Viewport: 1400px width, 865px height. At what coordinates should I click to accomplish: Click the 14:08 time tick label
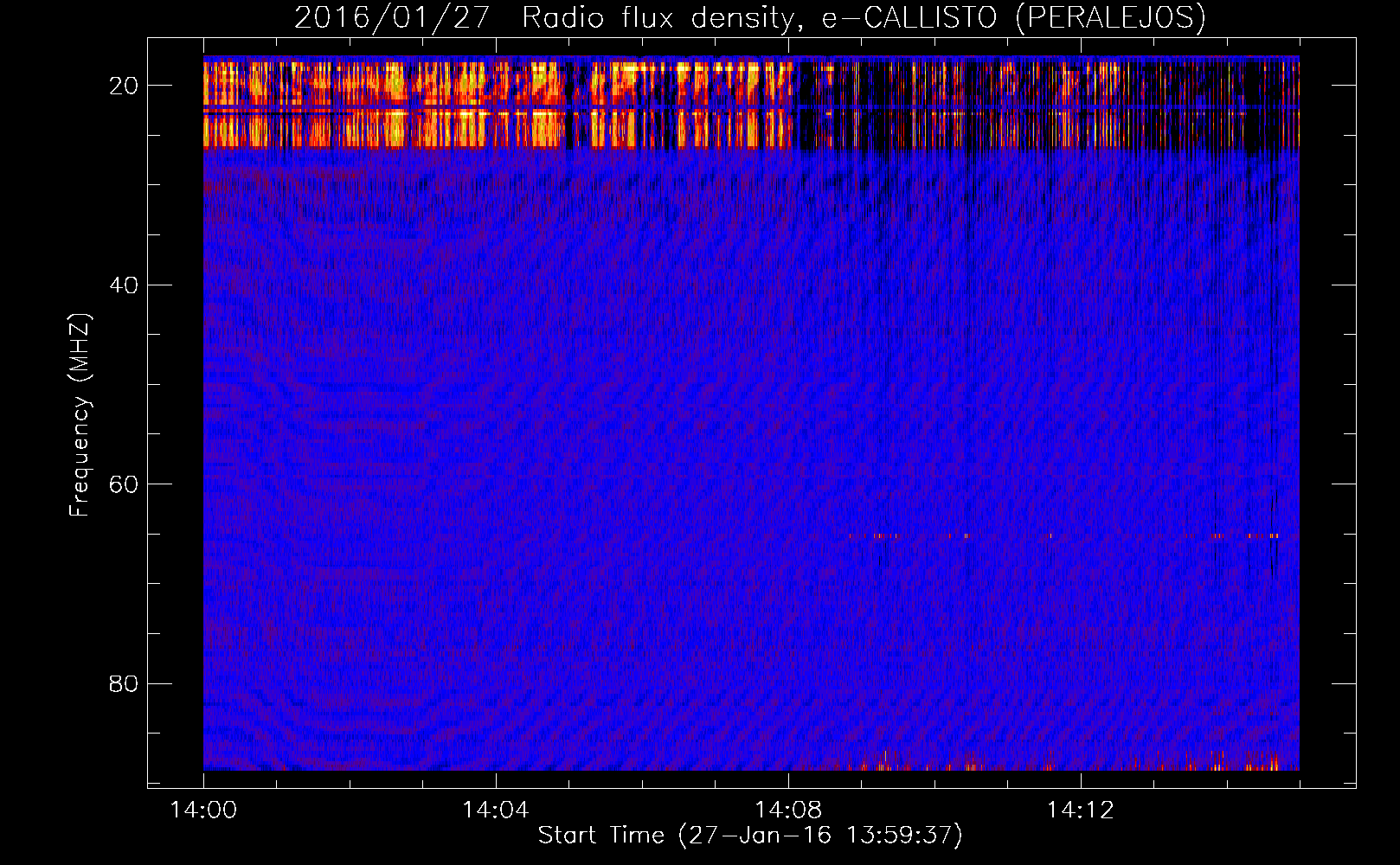[x=787, y=811]
